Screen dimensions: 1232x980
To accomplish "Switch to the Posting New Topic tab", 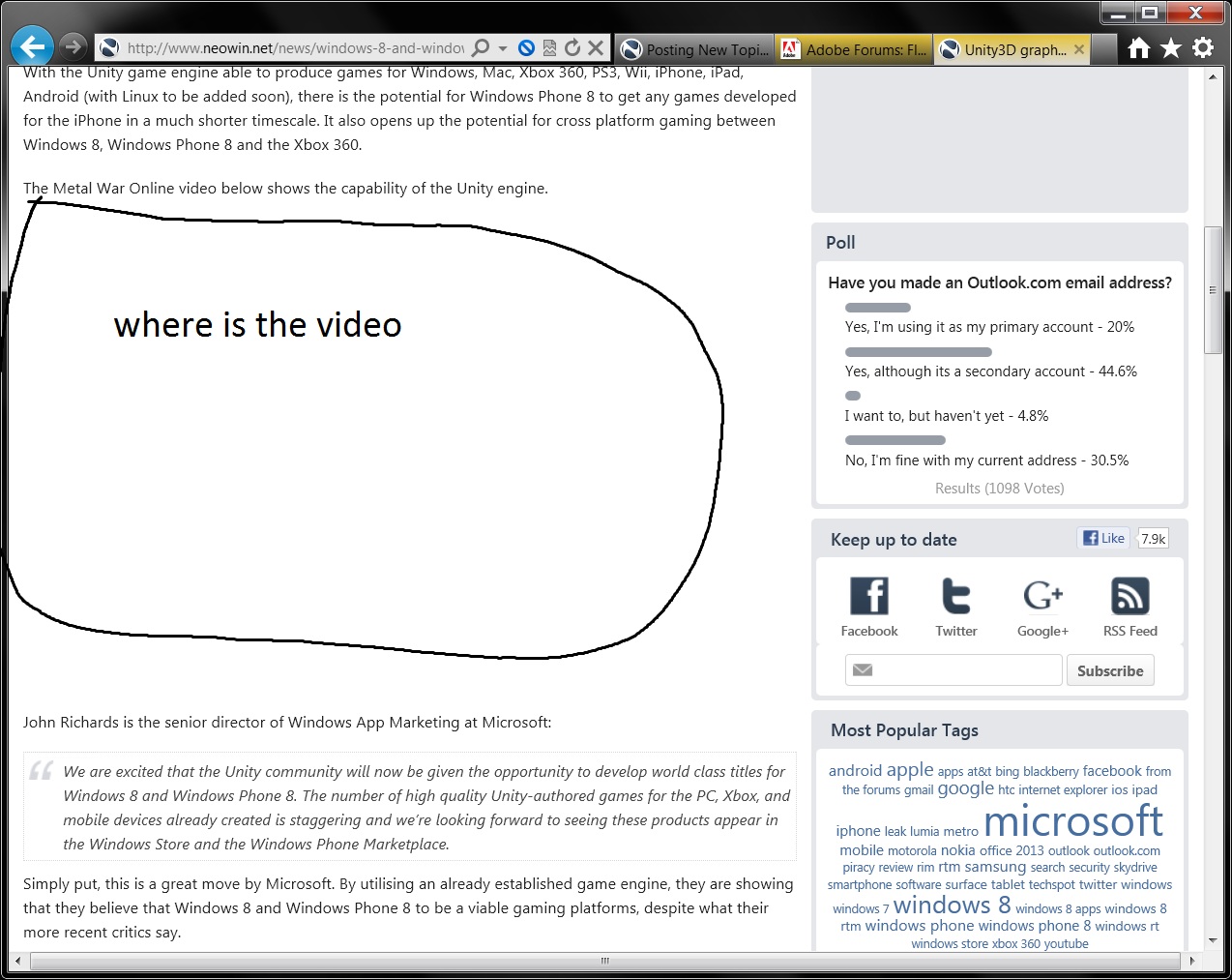I will point(695,49).
